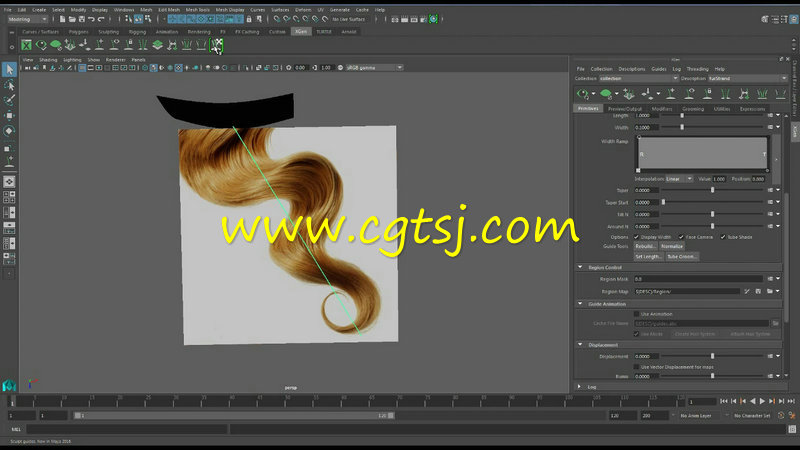
Task: Open the Generate menu
Action: click(x=340, y=10)
